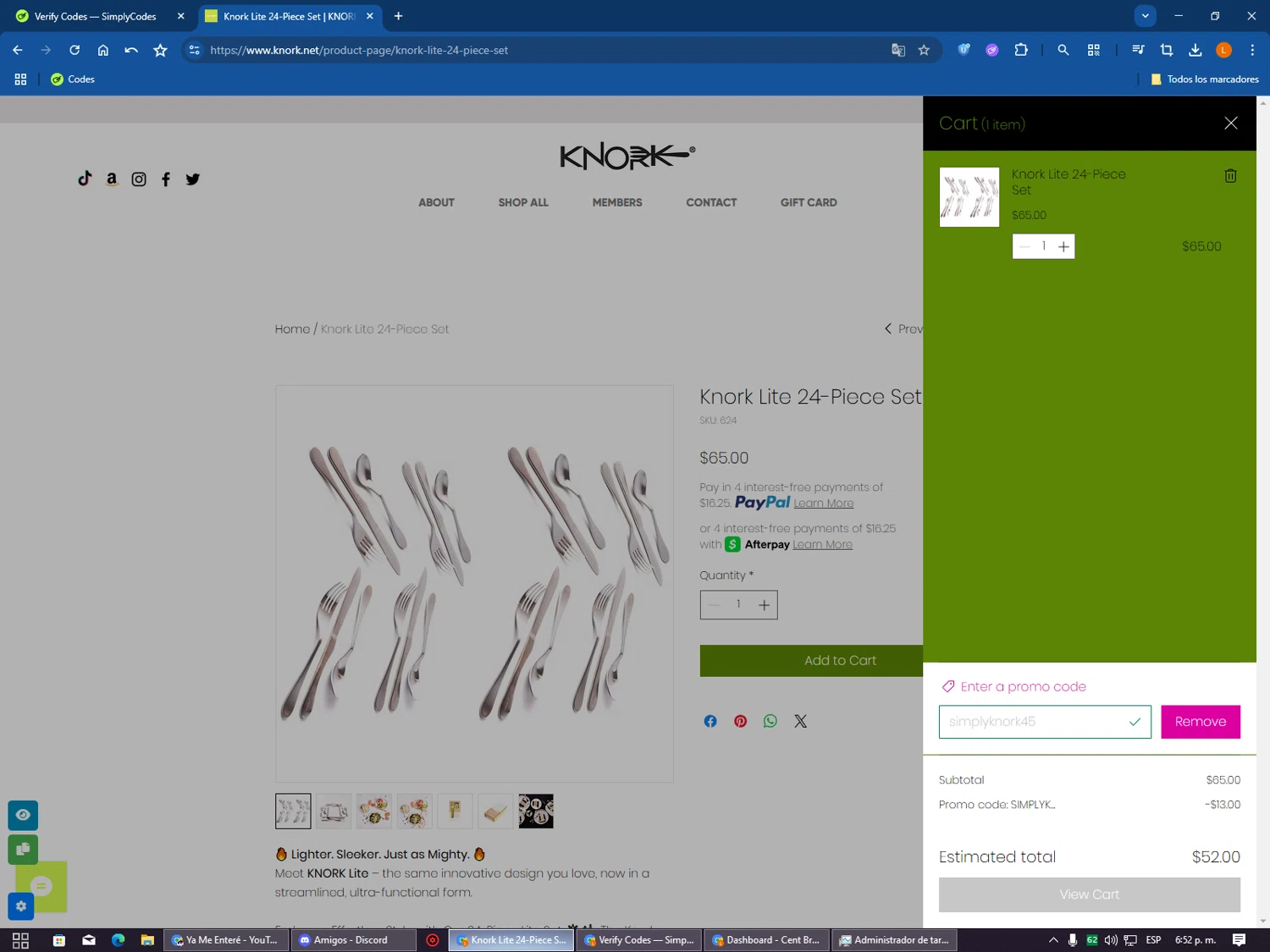Click the eye accessibility widget icon

tap(23, 815)
